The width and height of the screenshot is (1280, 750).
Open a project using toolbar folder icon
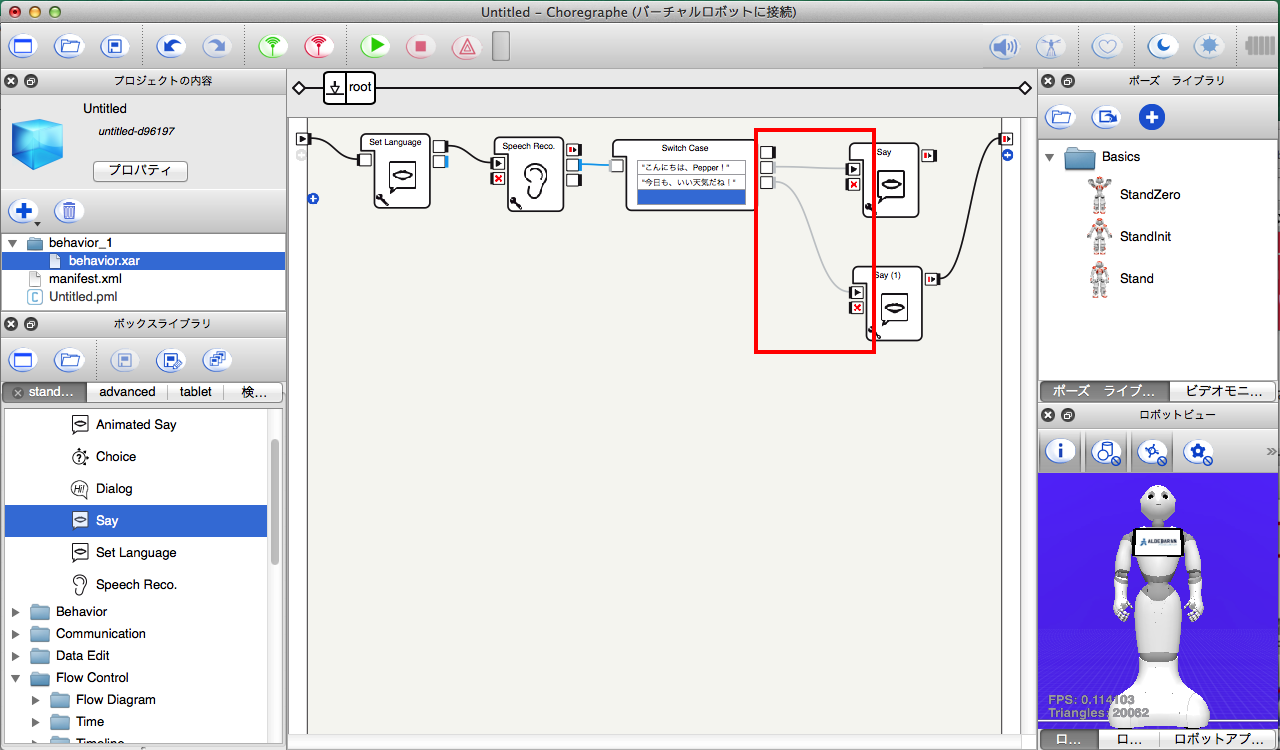pyautogui.click(x=69, y=46)
